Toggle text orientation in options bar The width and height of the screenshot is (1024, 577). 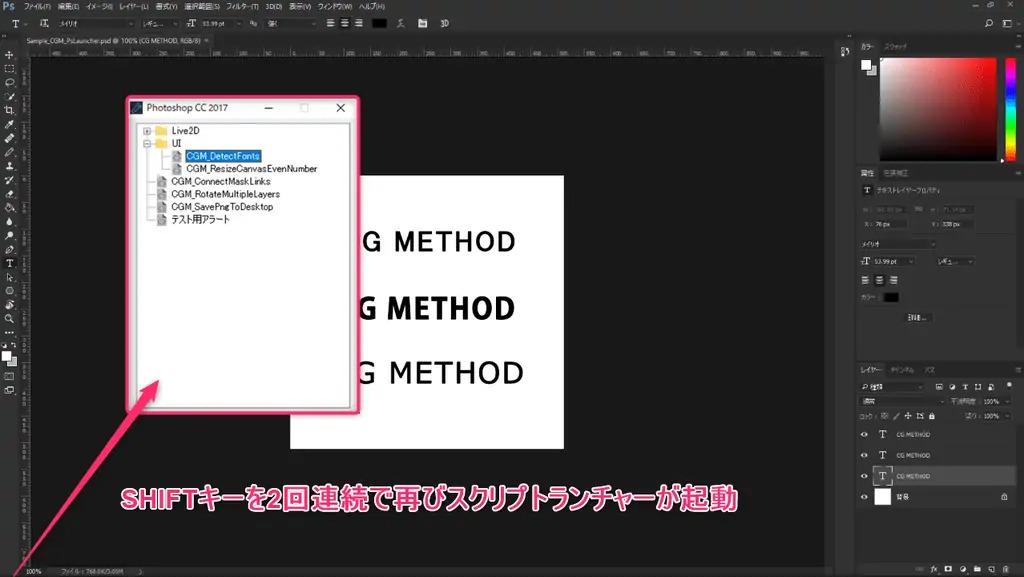[44, 23]
